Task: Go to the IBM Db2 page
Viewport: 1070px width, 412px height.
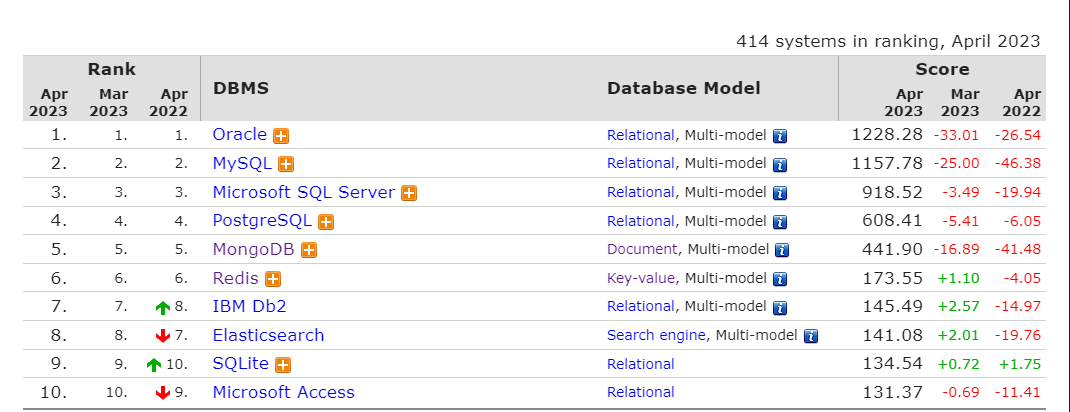Action: tap(249, 306)
